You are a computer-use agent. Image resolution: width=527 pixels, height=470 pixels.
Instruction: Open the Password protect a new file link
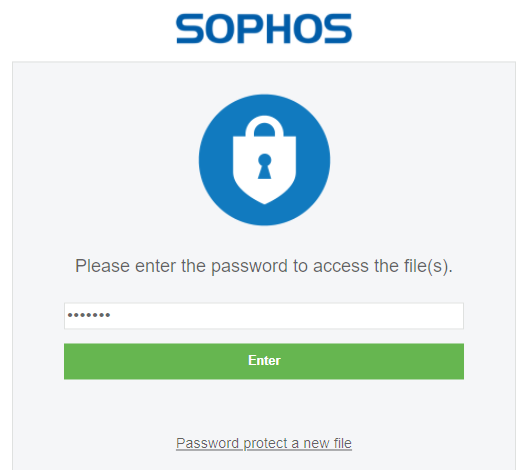[x=264, y=443]
